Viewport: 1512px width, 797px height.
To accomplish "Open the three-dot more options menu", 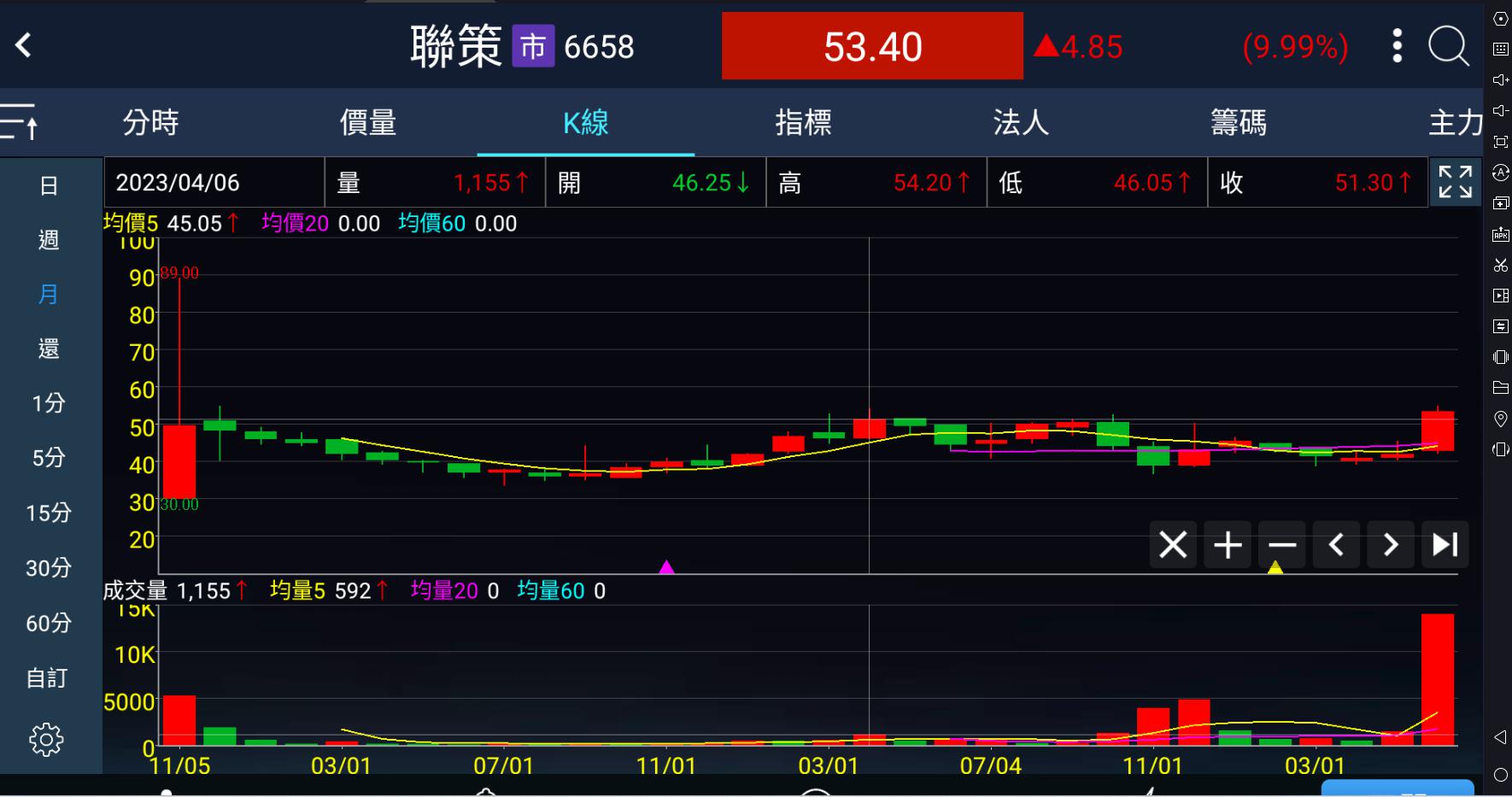I will (x=1397, y=46).
